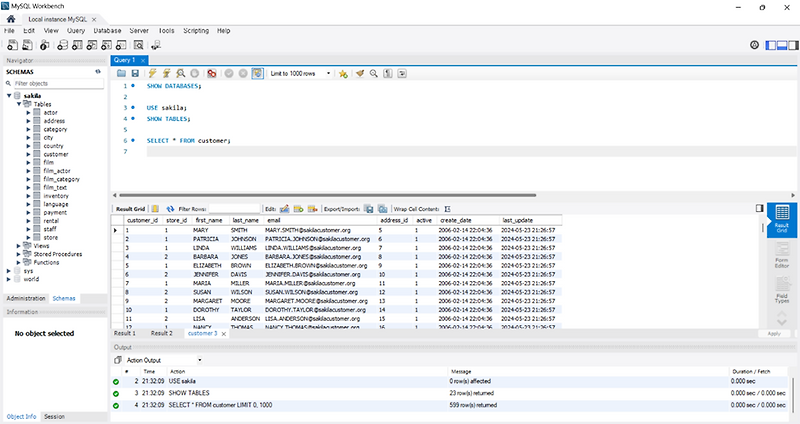800x424 pixels.
Task: Toggle stop-on-error red circles icon
Action: 212,73
